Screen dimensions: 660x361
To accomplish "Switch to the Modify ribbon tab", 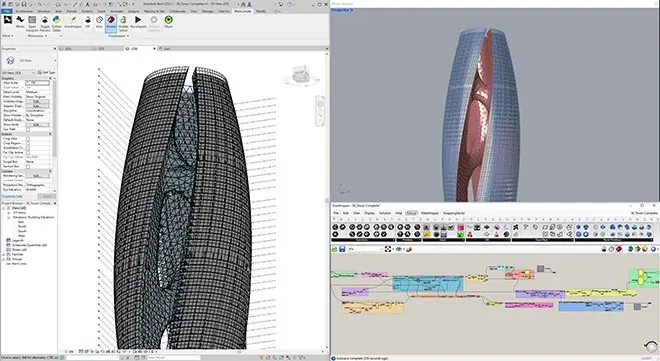I will click(x=261, y=11).
